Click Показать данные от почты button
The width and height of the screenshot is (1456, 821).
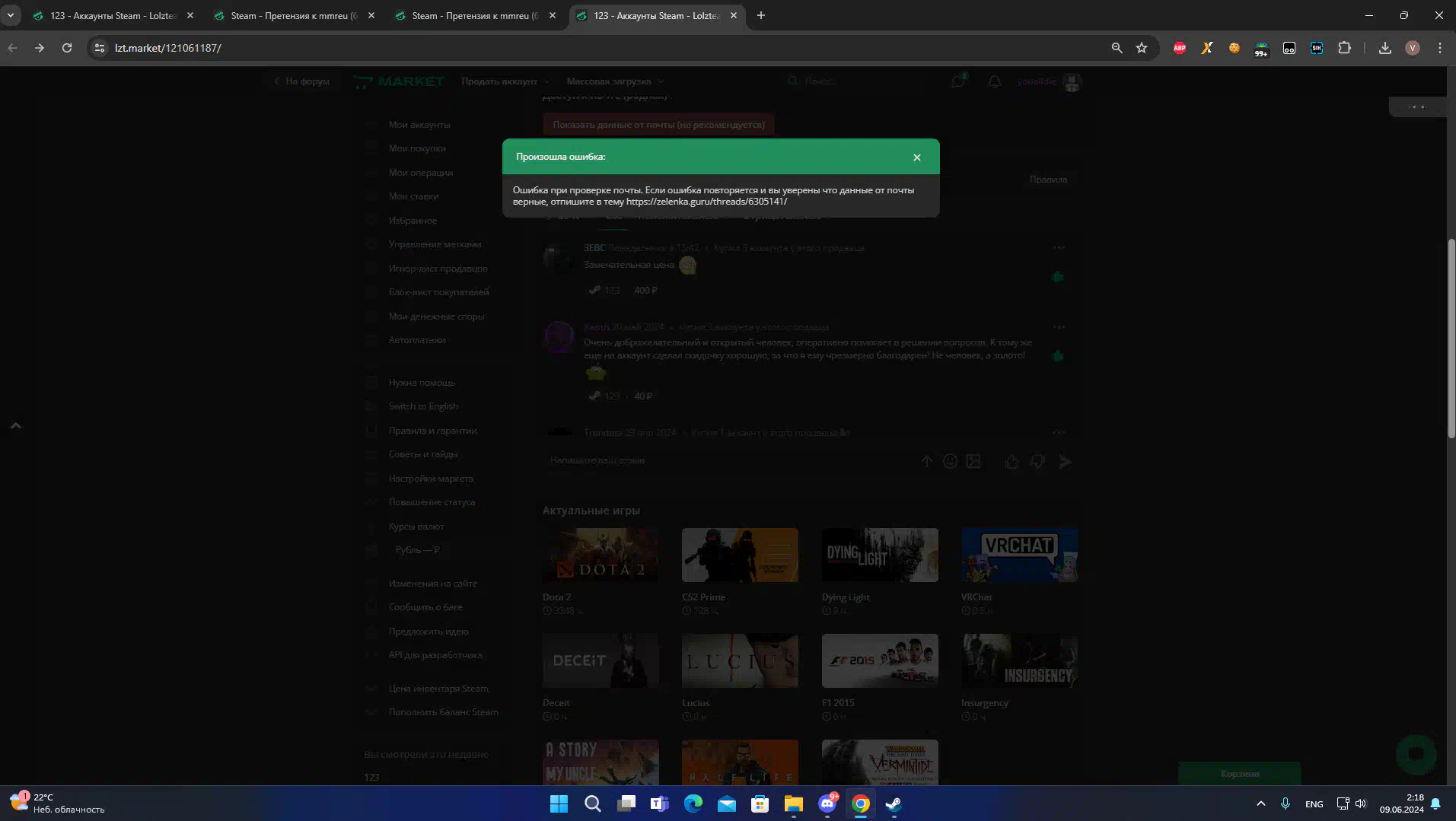658,125
